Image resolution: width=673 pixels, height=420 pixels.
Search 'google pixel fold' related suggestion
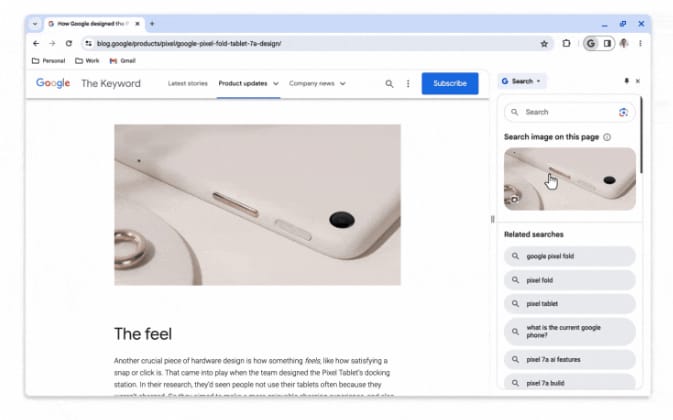(x=570, y=256)
